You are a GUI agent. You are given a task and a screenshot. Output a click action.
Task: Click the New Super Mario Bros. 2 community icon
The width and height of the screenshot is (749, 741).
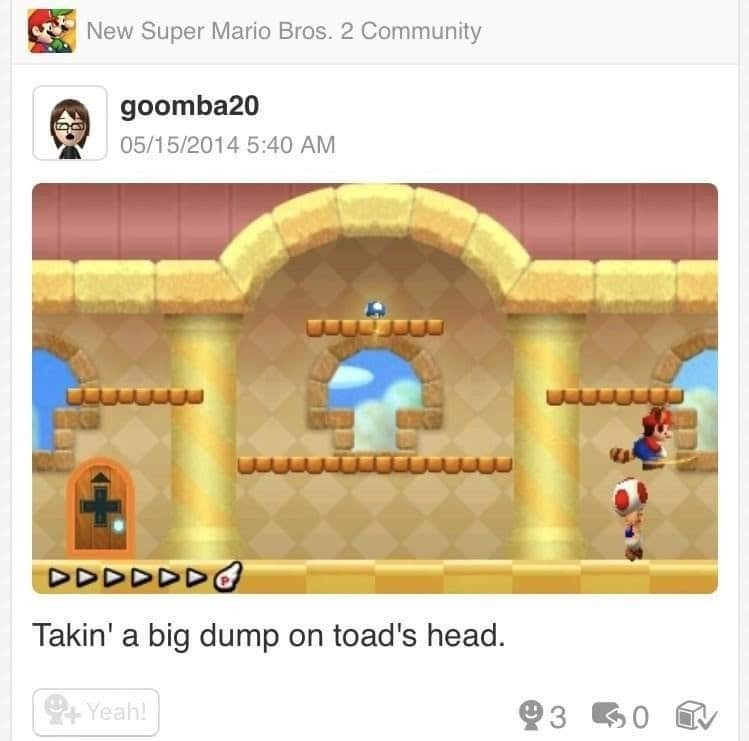[52, 31]
